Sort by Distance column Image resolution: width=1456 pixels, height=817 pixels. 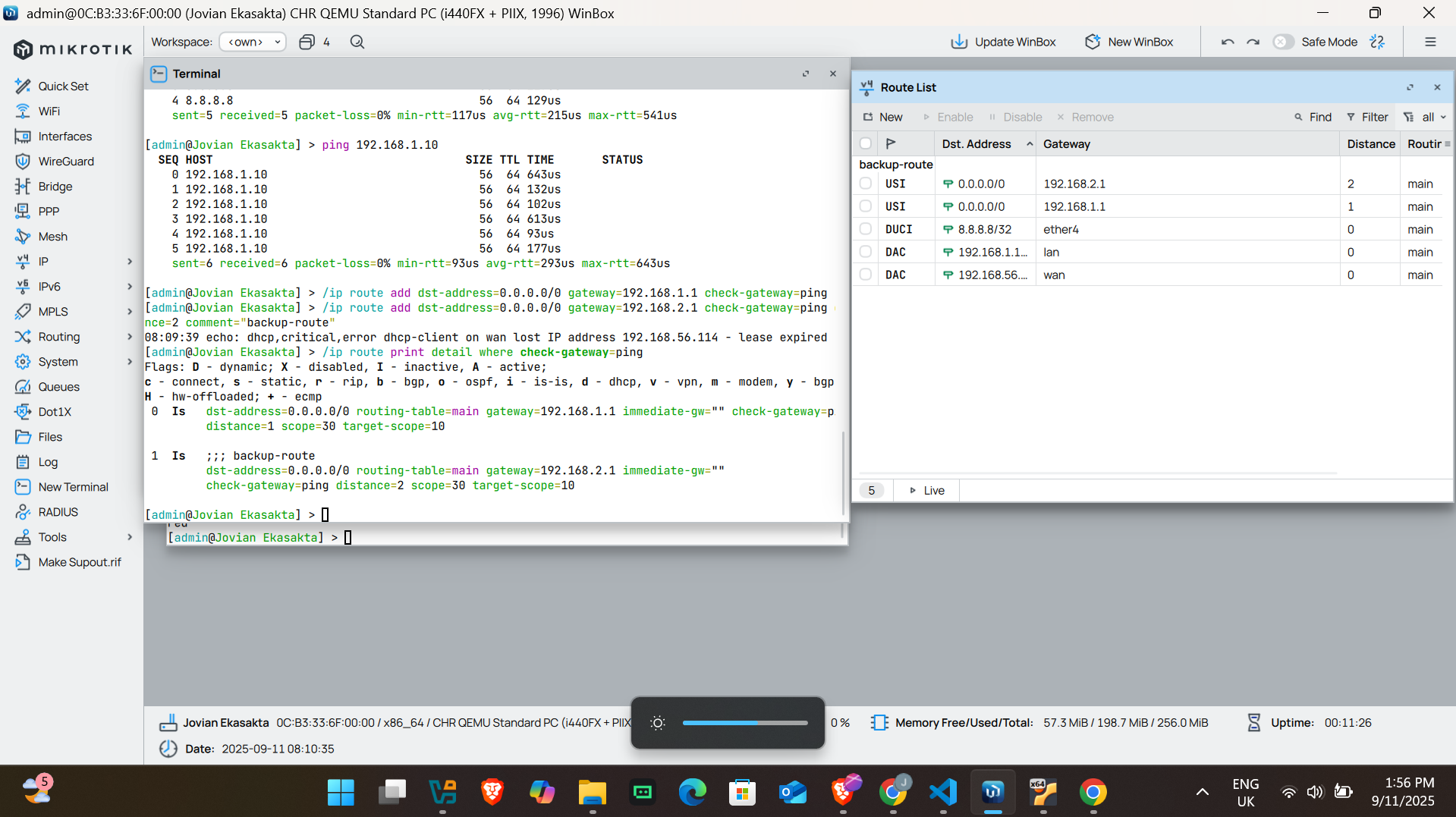[1370, 143]
